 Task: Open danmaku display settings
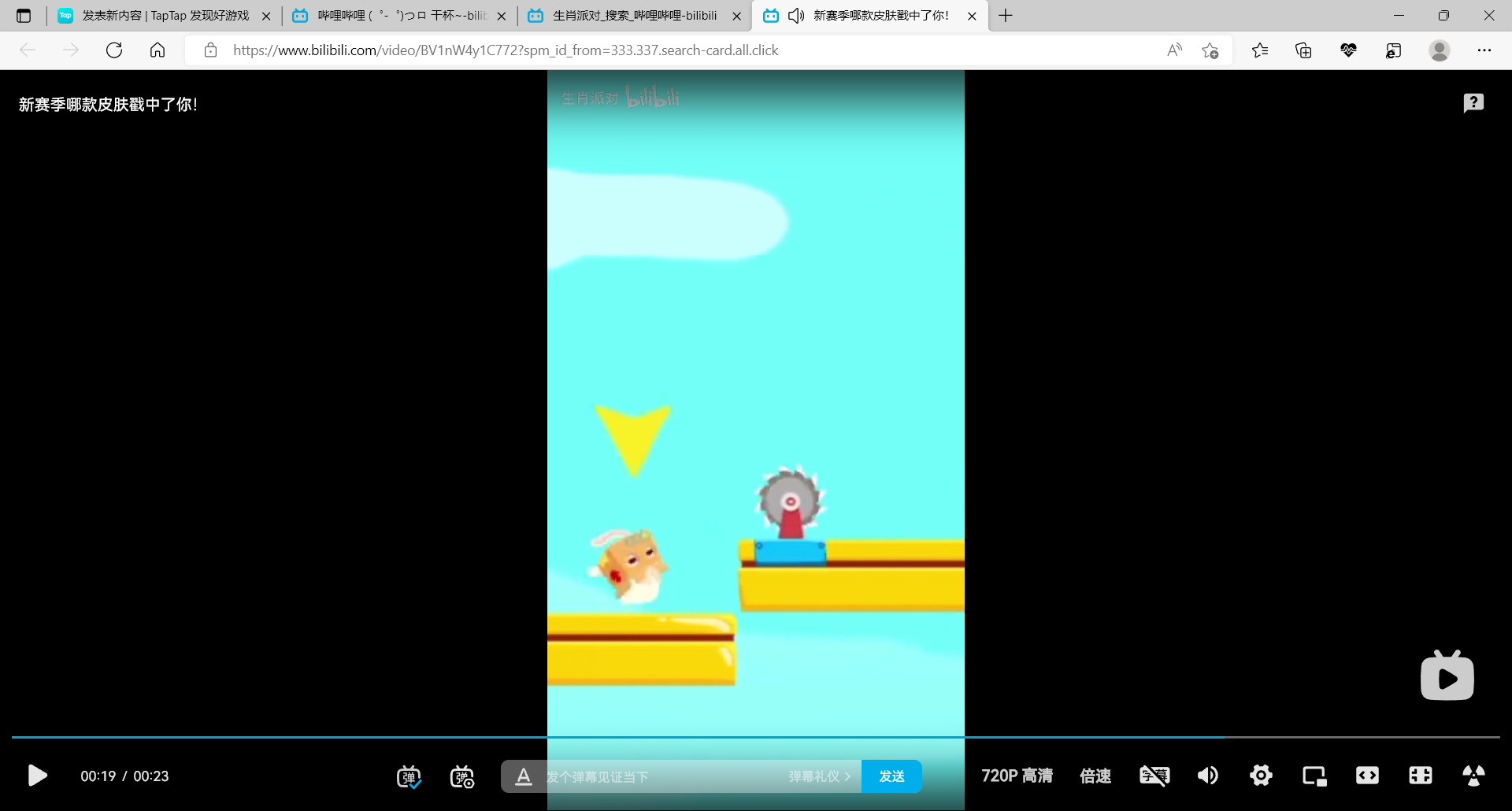(x=462, y=776)
